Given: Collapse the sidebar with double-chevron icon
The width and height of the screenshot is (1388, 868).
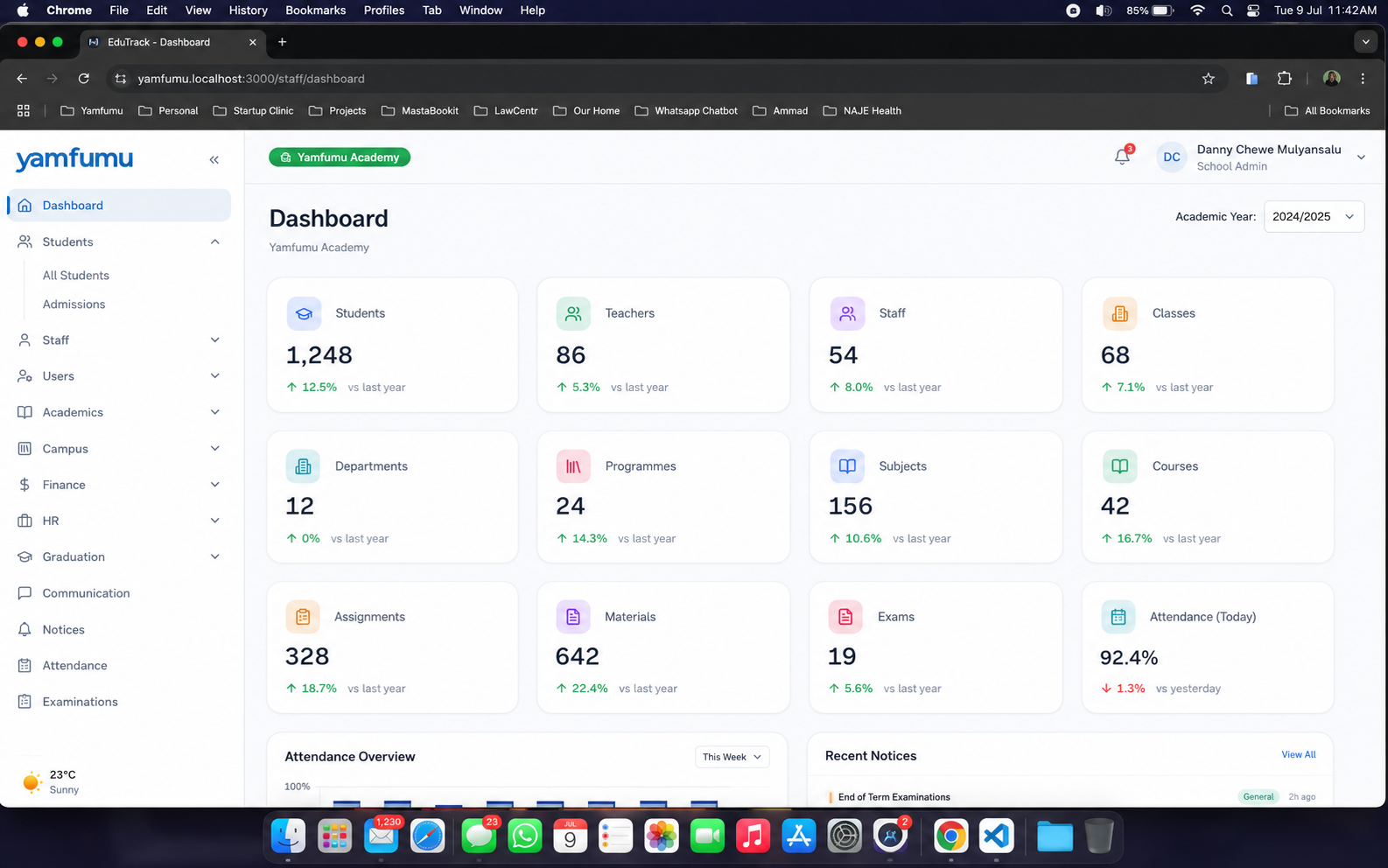Looking at the screenshot, I should coord(214,159).
